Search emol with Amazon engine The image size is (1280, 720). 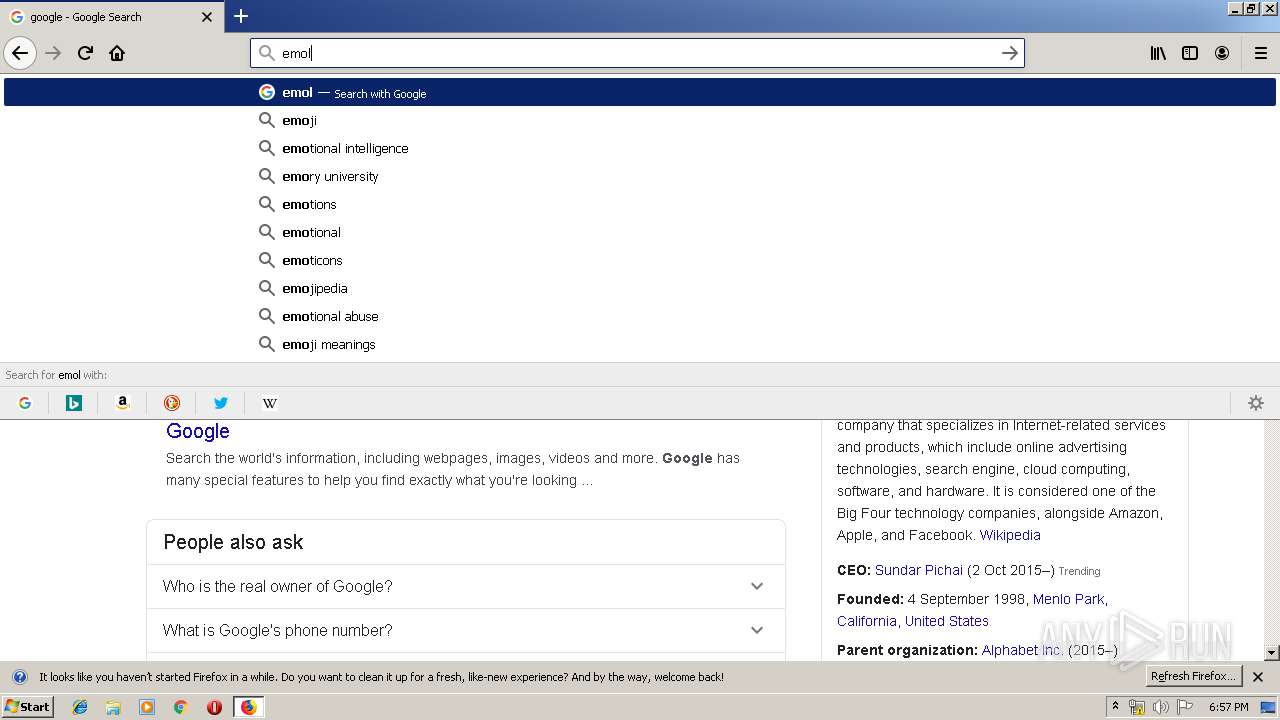click(123, 403)
